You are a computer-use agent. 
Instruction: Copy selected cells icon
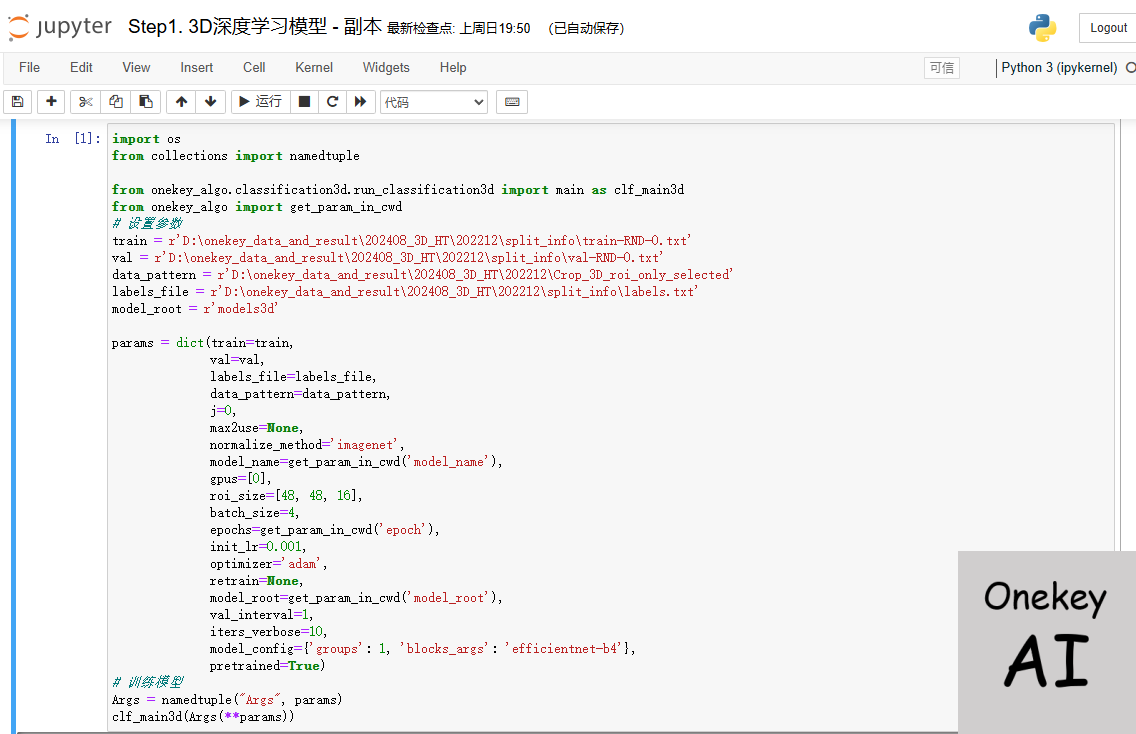point(116,102)
